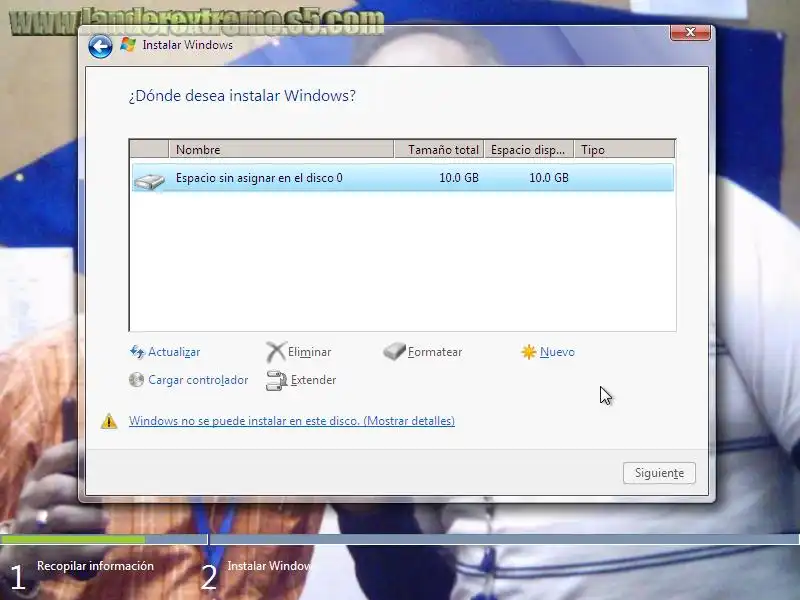
Task: Open Cargar controlador
Action: point(198,380)
